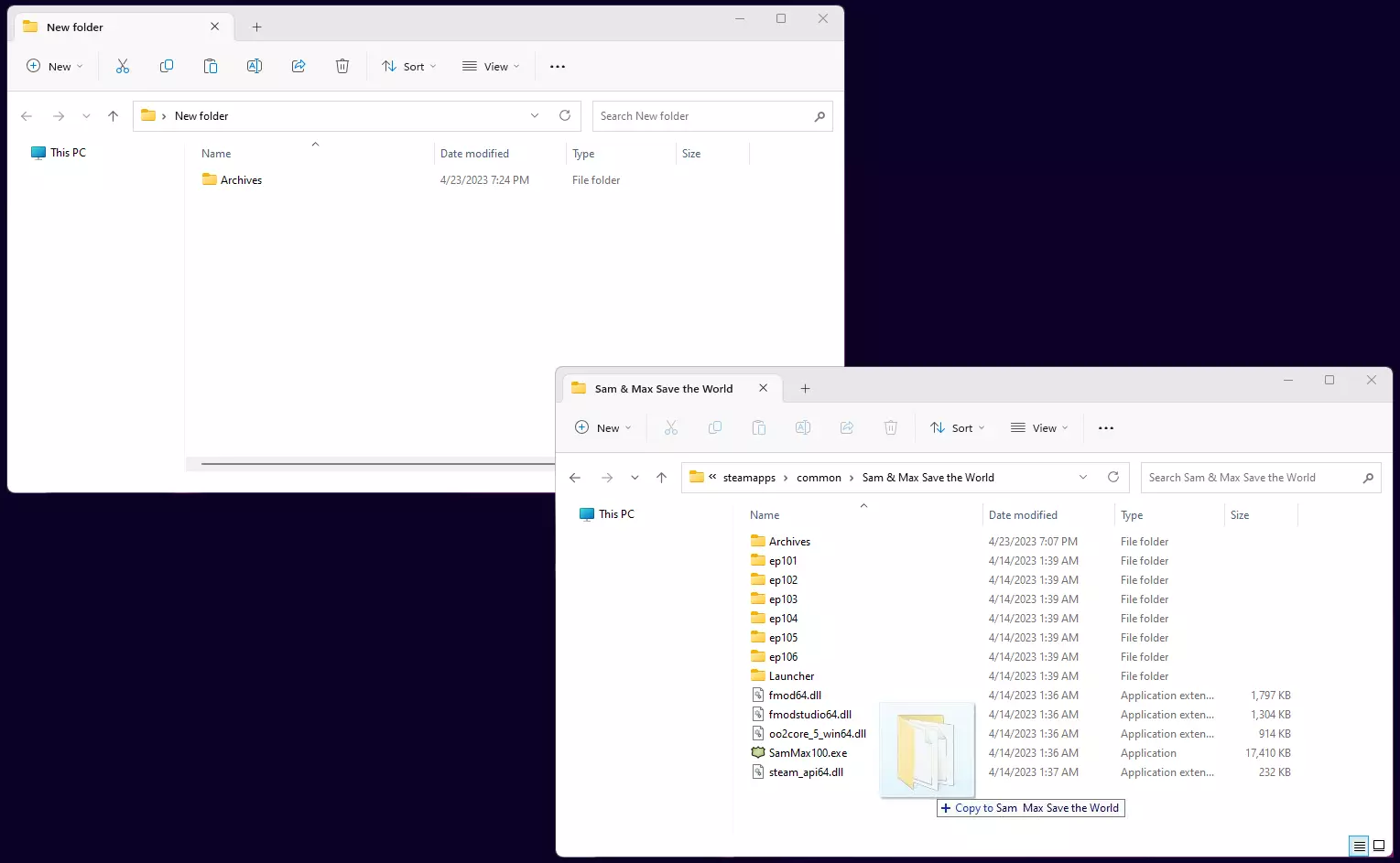The height and width of the screenshot is (863, 1400).
Task: Select SamMax100.exe application
Action: pyautogui.click(x=798, y=753)
